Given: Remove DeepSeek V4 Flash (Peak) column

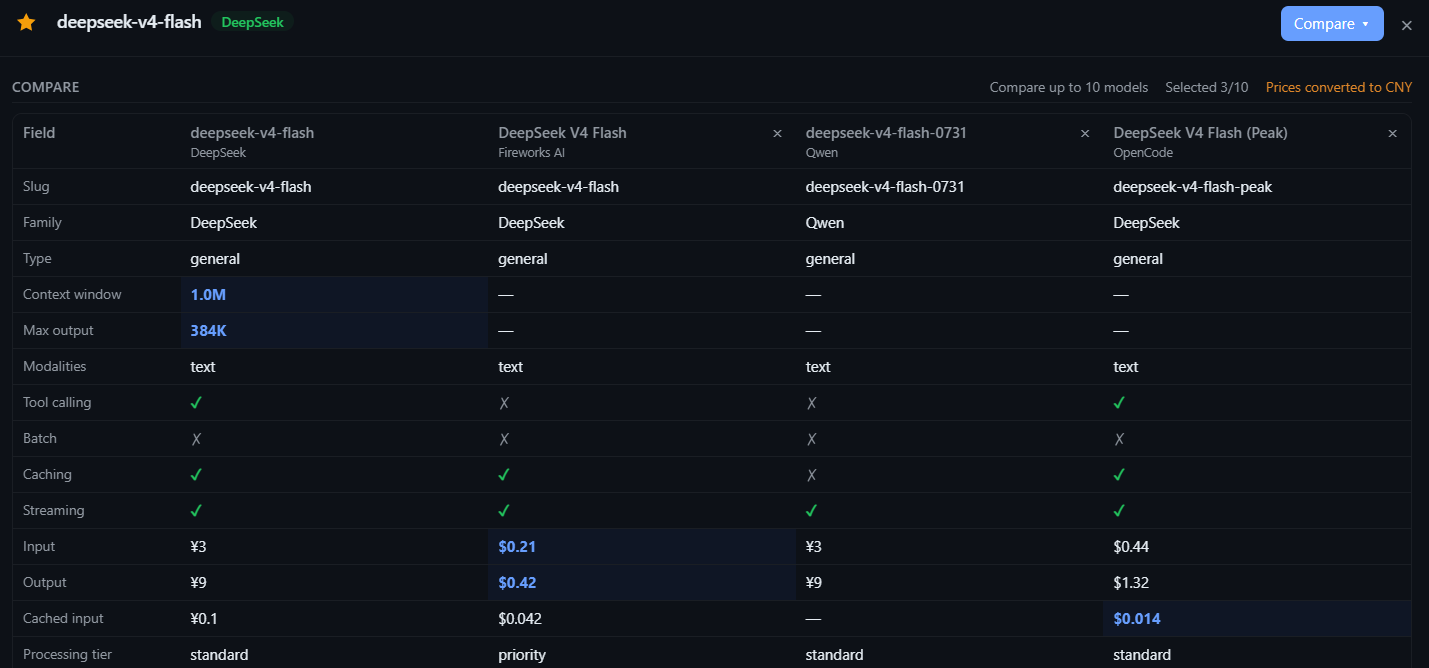Looking at the screenshot, I should click(x=1392, y=133).
